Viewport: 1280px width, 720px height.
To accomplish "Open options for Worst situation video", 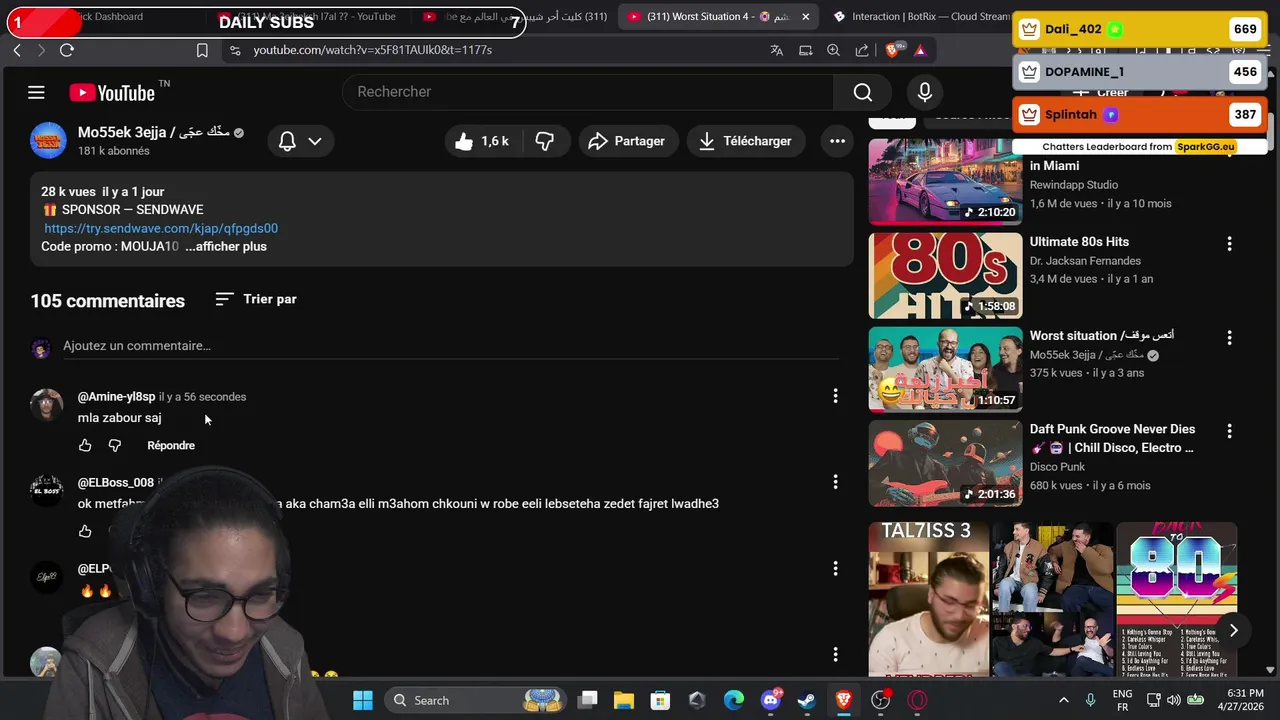I will pyautogui.click(x=1229, y=338).
